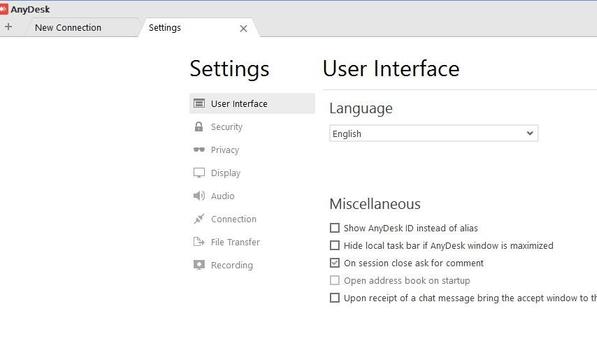The width and height of the screenshot is (597, 360).
Task: Click the large User Interface page title
Action: coord(391,68)
